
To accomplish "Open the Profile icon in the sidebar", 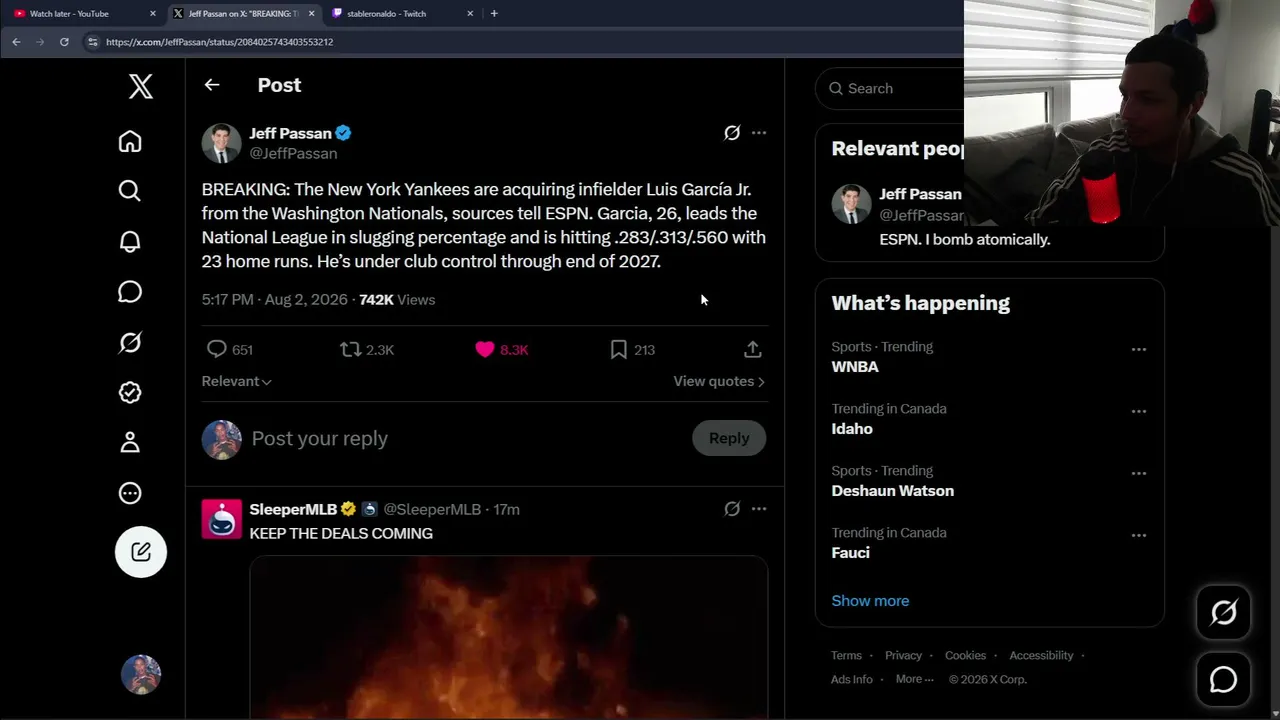I will click(x=130, y=443).
